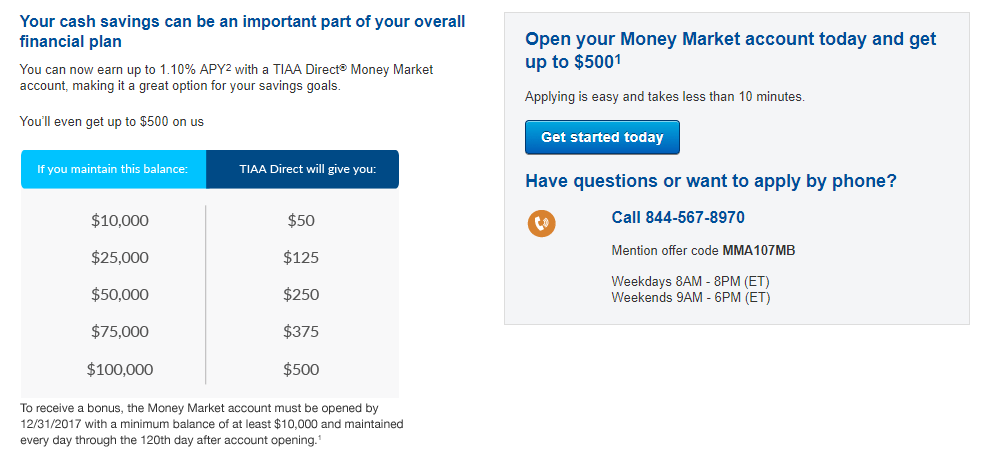
Task: Click the orange phone icon
Action: (541, 223)
